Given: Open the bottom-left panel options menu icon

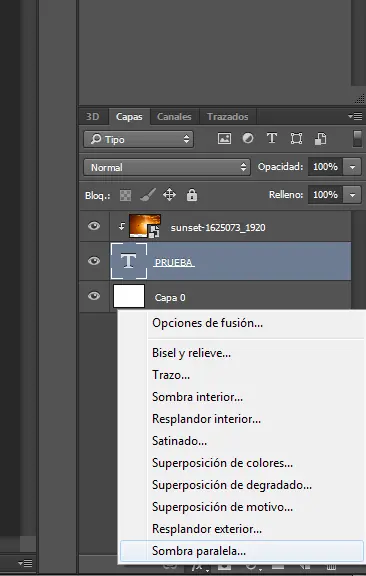Looking at the screenshot, I should point(25,563).
